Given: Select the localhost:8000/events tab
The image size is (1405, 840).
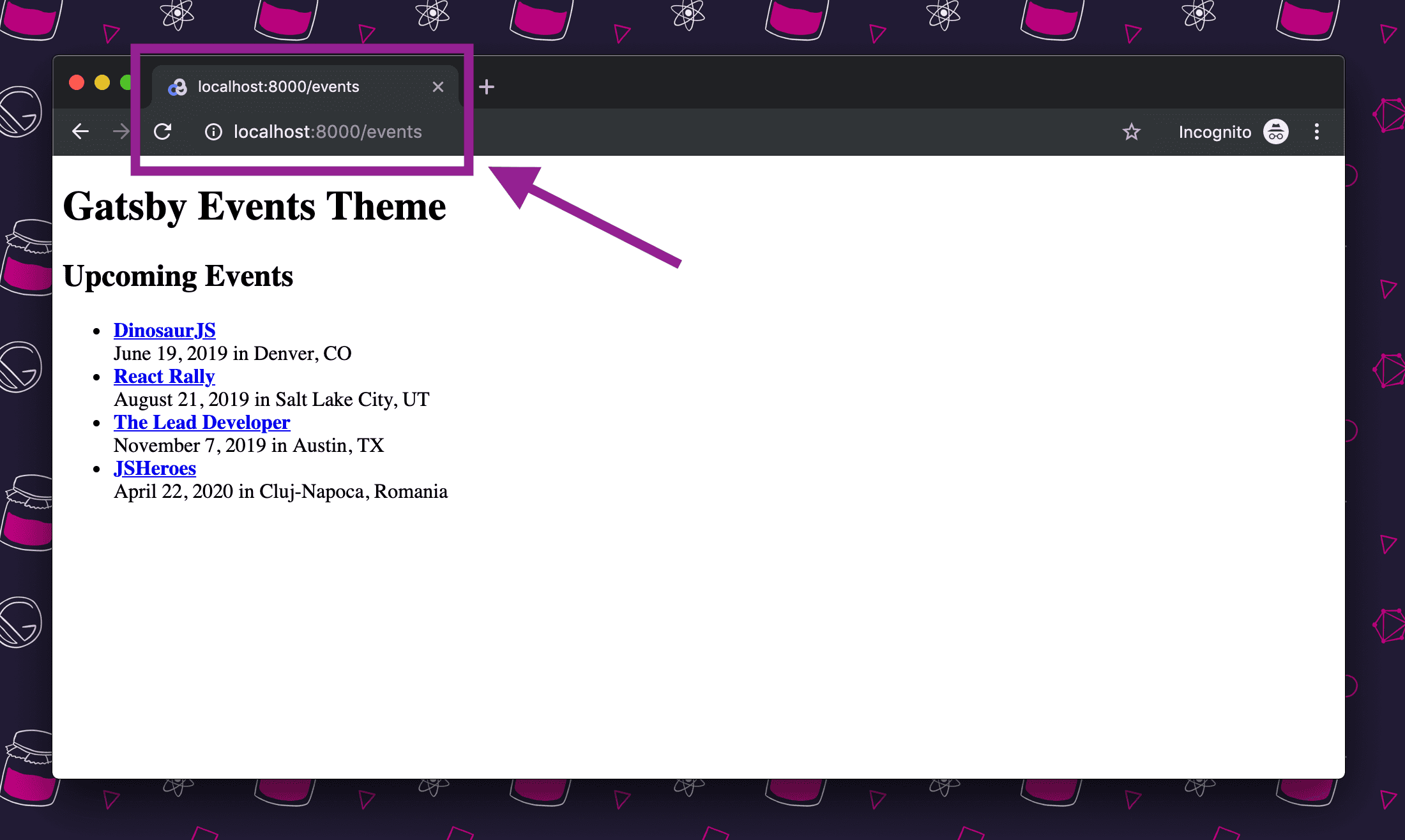Looking at the screenshot, I should (x=278, y=87).
